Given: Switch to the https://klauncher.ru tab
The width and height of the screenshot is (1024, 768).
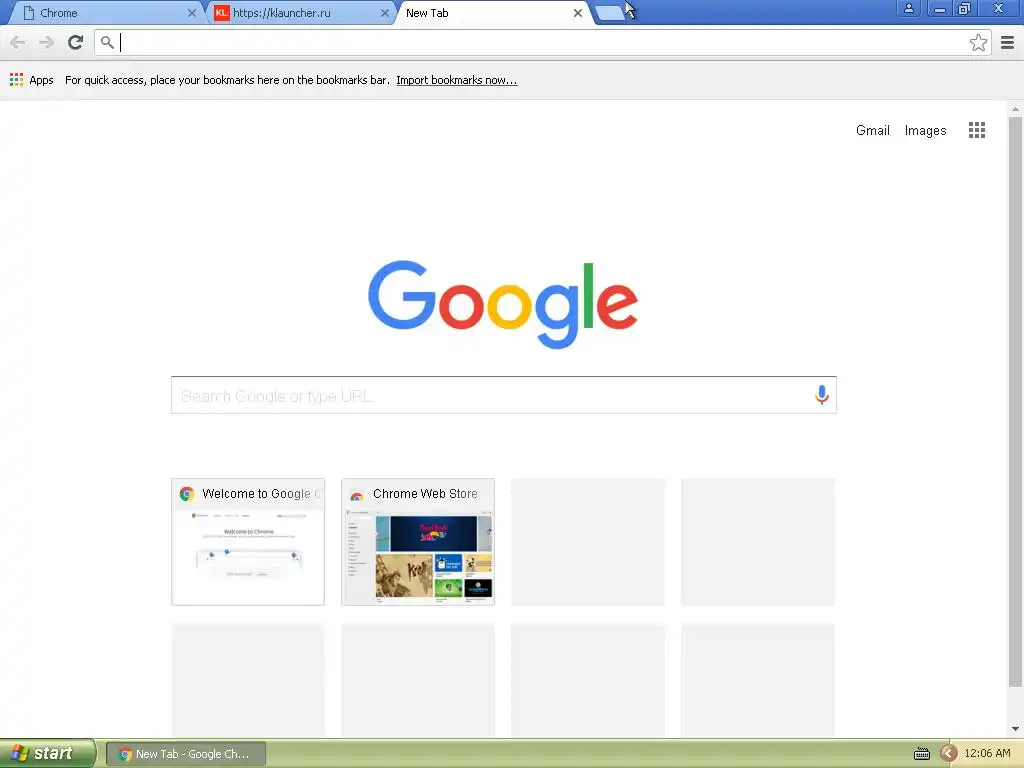Looking at the screenshot, I should pos(300,13).
